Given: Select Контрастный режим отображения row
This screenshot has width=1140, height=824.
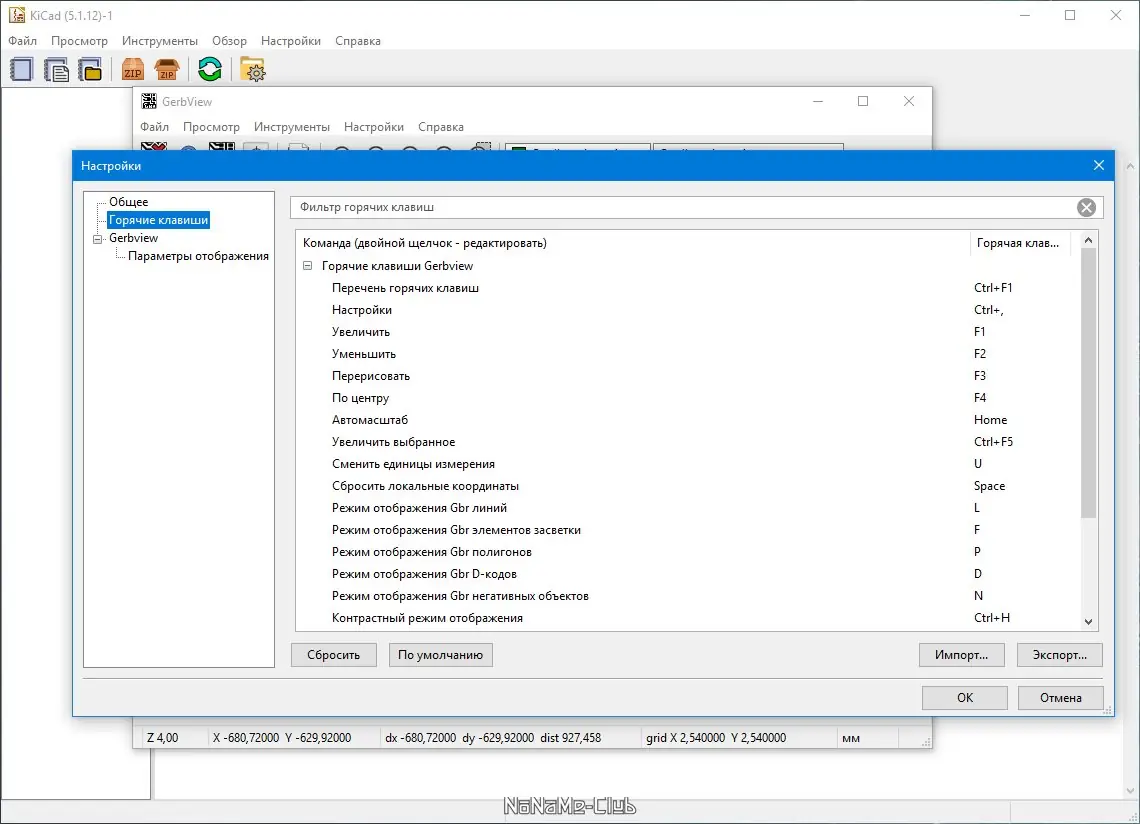Looking at the screenshot, I should (x=689, y=618).
